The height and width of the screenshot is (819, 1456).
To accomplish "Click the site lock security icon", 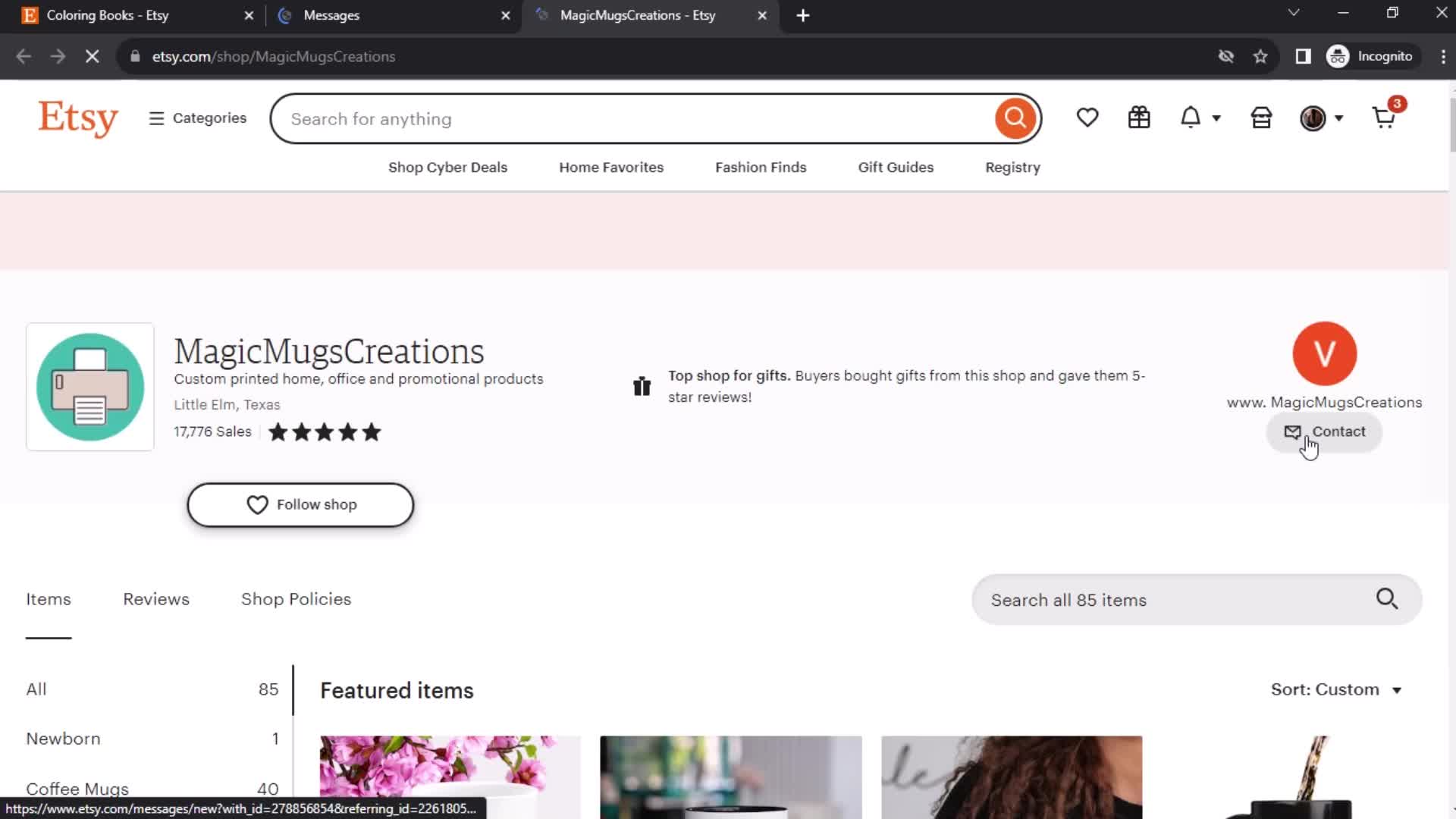I will coord(135,57).
